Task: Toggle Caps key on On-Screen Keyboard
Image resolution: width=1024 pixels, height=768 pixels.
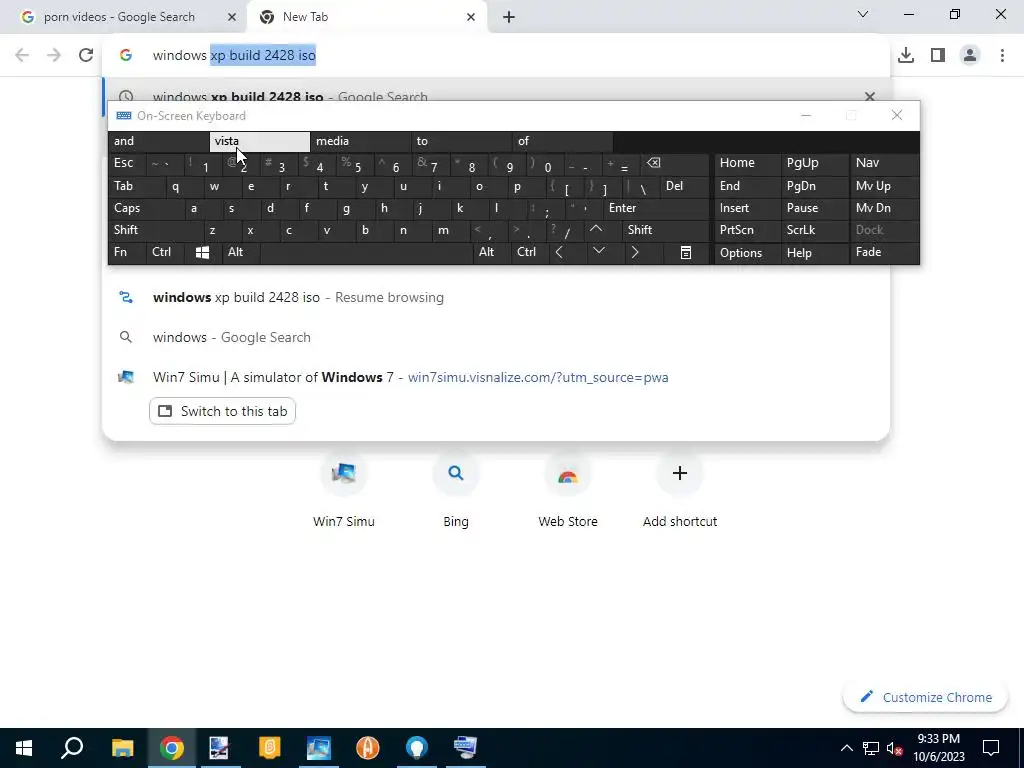Action: (x=145, y=208)
